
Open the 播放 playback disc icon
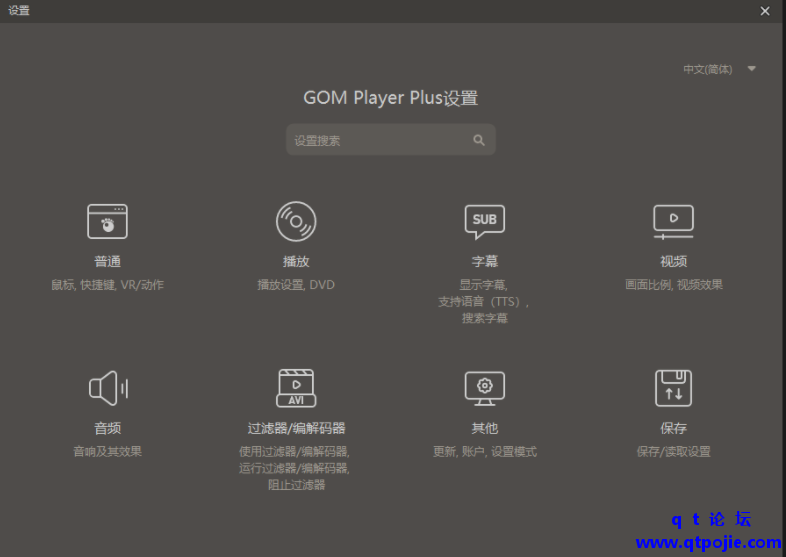(296, 221)
